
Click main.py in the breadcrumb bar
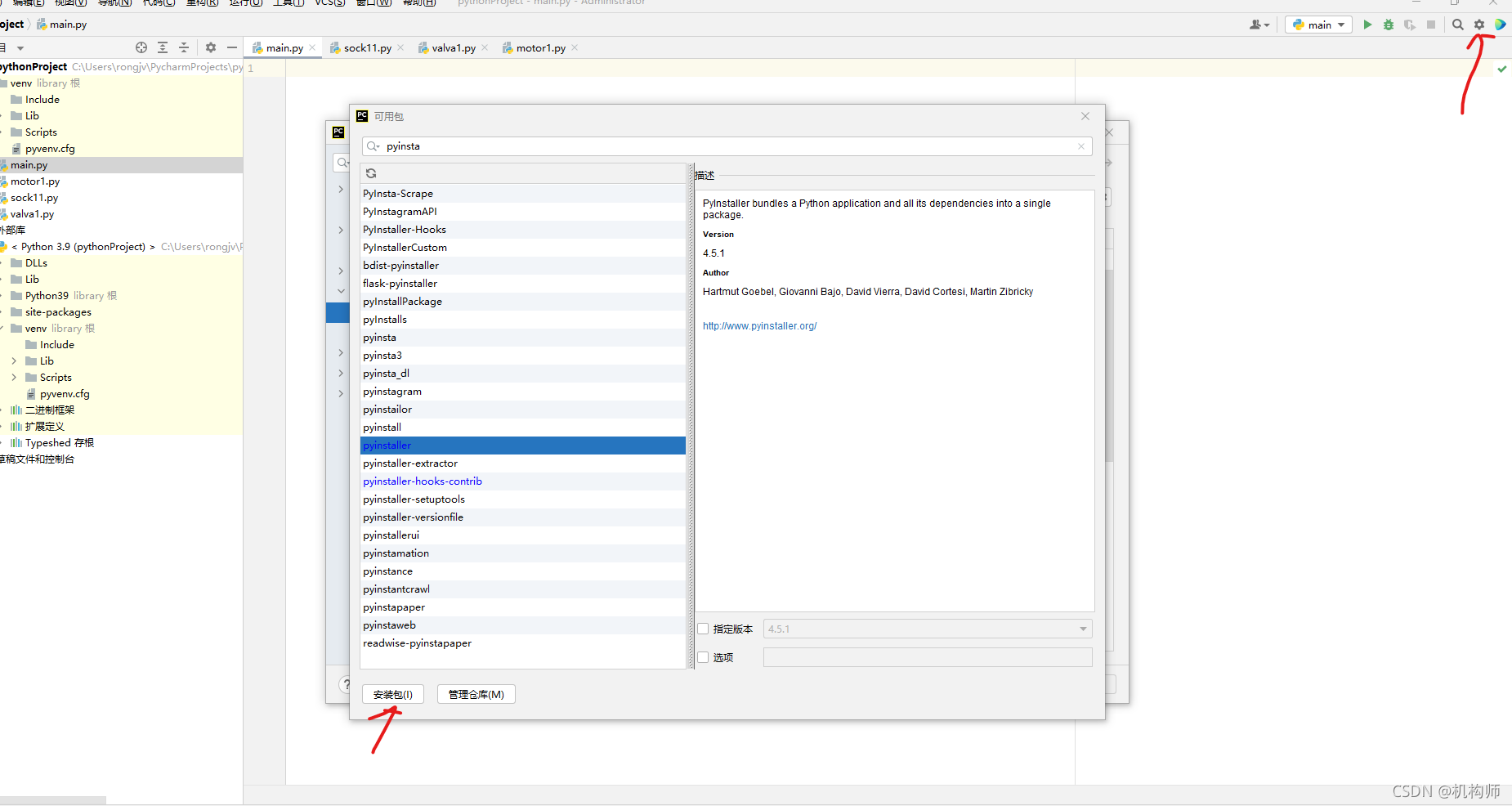point(62,25)
